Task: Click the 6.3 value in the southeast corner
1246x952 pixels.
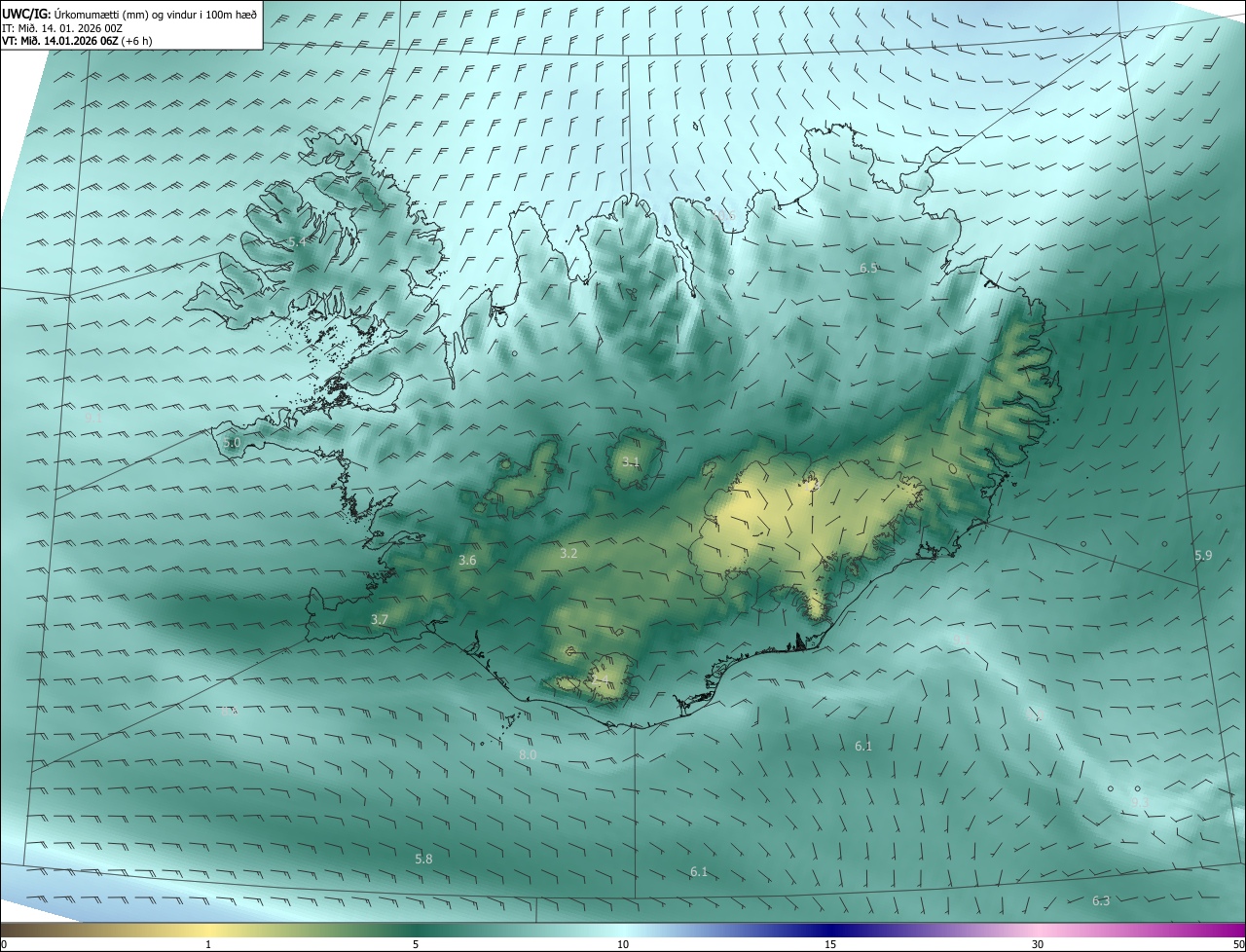Action: [1101, 900]
